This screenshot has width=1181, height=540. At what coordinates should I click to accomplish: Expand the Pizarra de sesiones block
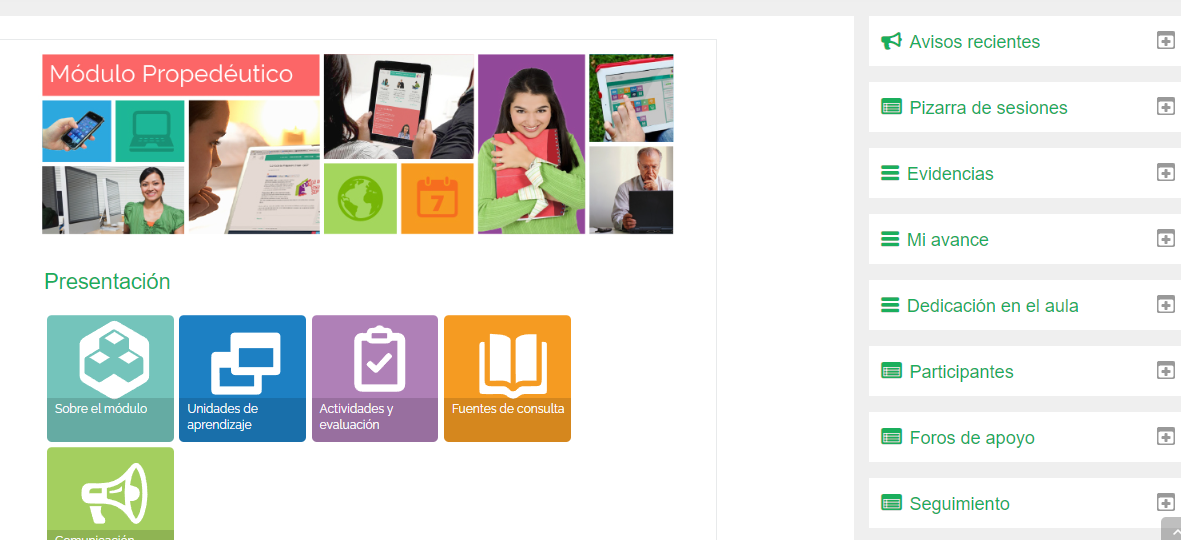pyautogui.click(x=1165, y=106)
